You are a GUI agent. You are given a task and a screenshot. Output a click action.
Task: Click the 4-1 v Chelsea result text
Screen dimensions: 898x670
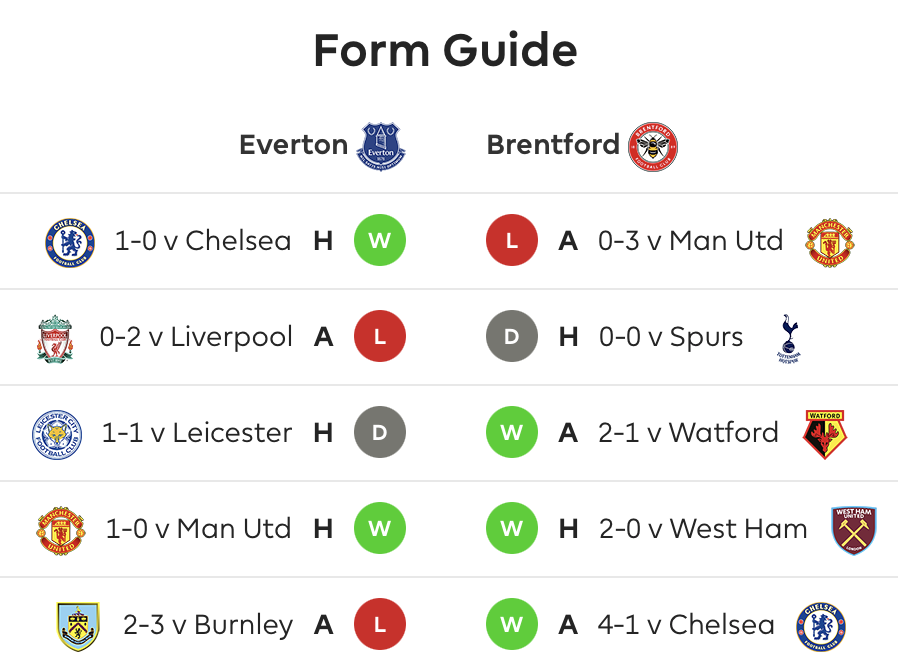point(686,625)
